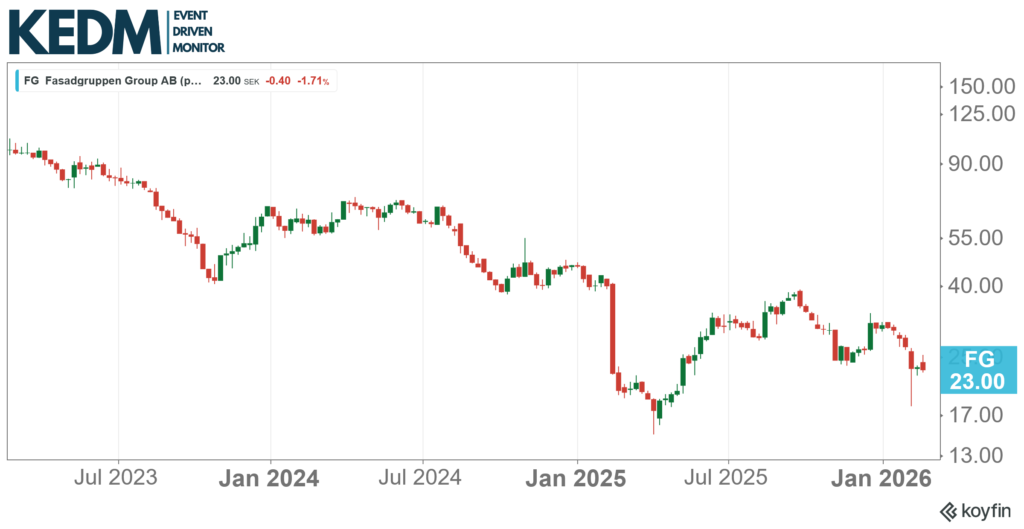Select the Jul 2024 date label

coord(421,478)
